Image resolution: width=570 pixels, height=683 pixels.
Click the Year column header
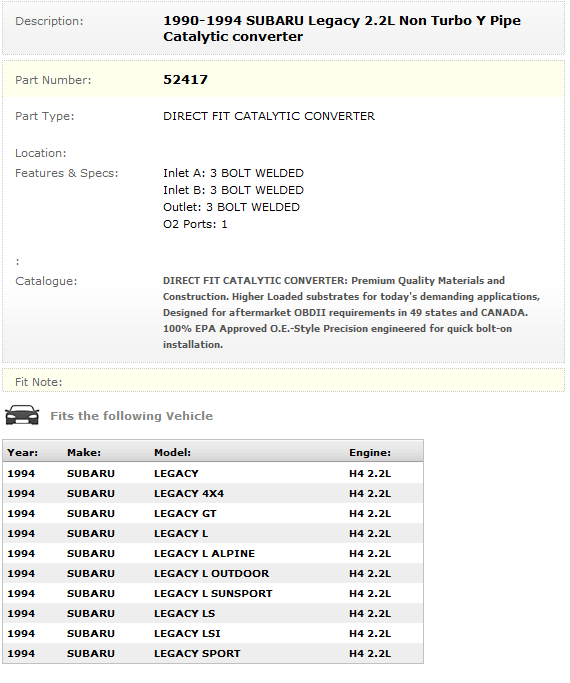(23, 453)
